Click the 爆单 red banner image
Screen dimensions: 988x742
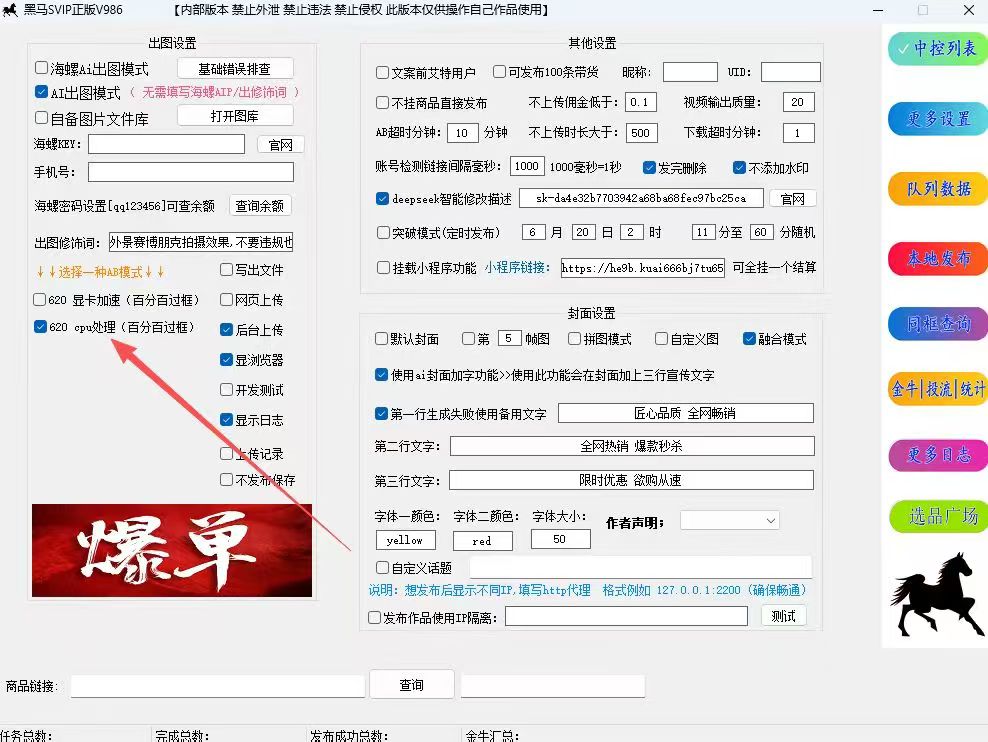tap(172, 551)
